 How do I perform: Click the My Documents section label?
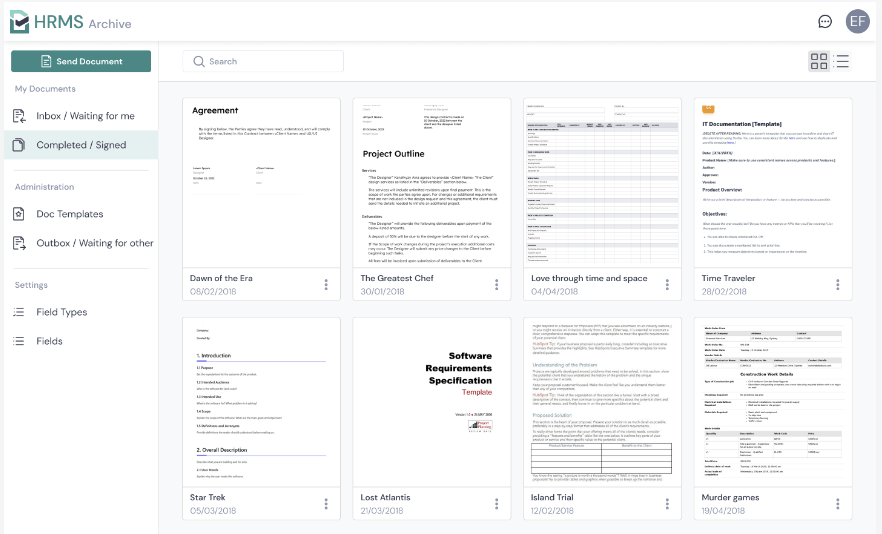point(45,89)
